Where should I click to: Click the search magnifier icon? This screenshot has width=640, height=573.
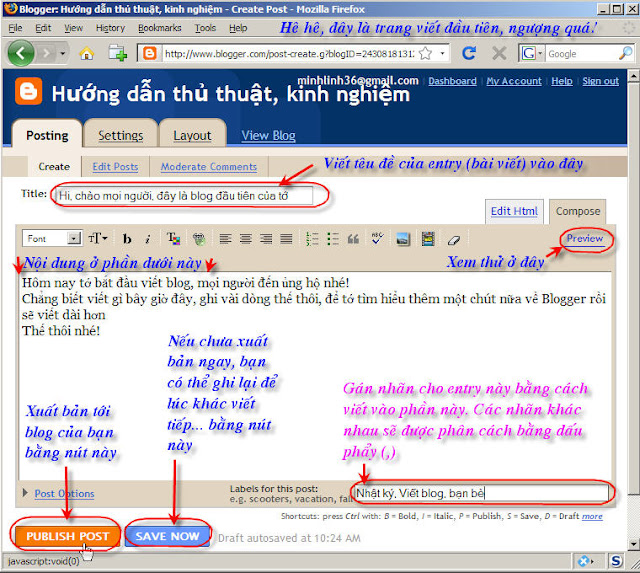click(626, 53)
